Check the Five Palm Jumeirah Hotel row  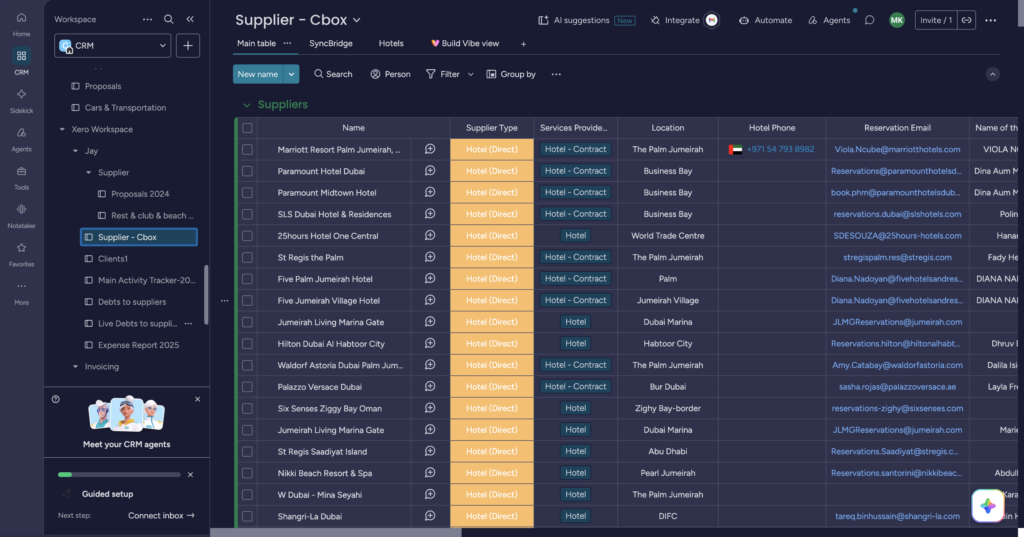tap(247, 279)
